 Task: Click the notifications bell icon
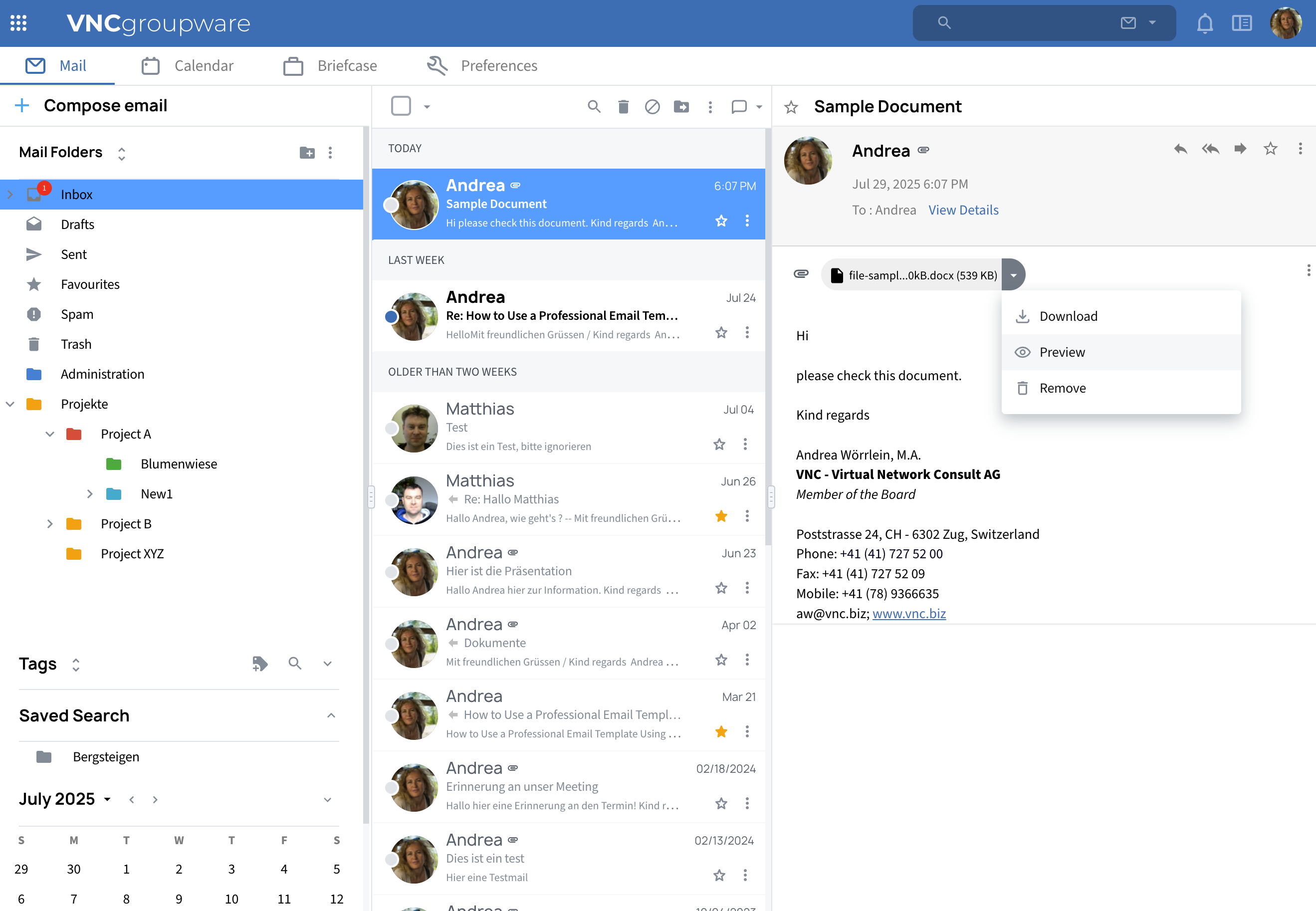click(x=1205, y=23)
